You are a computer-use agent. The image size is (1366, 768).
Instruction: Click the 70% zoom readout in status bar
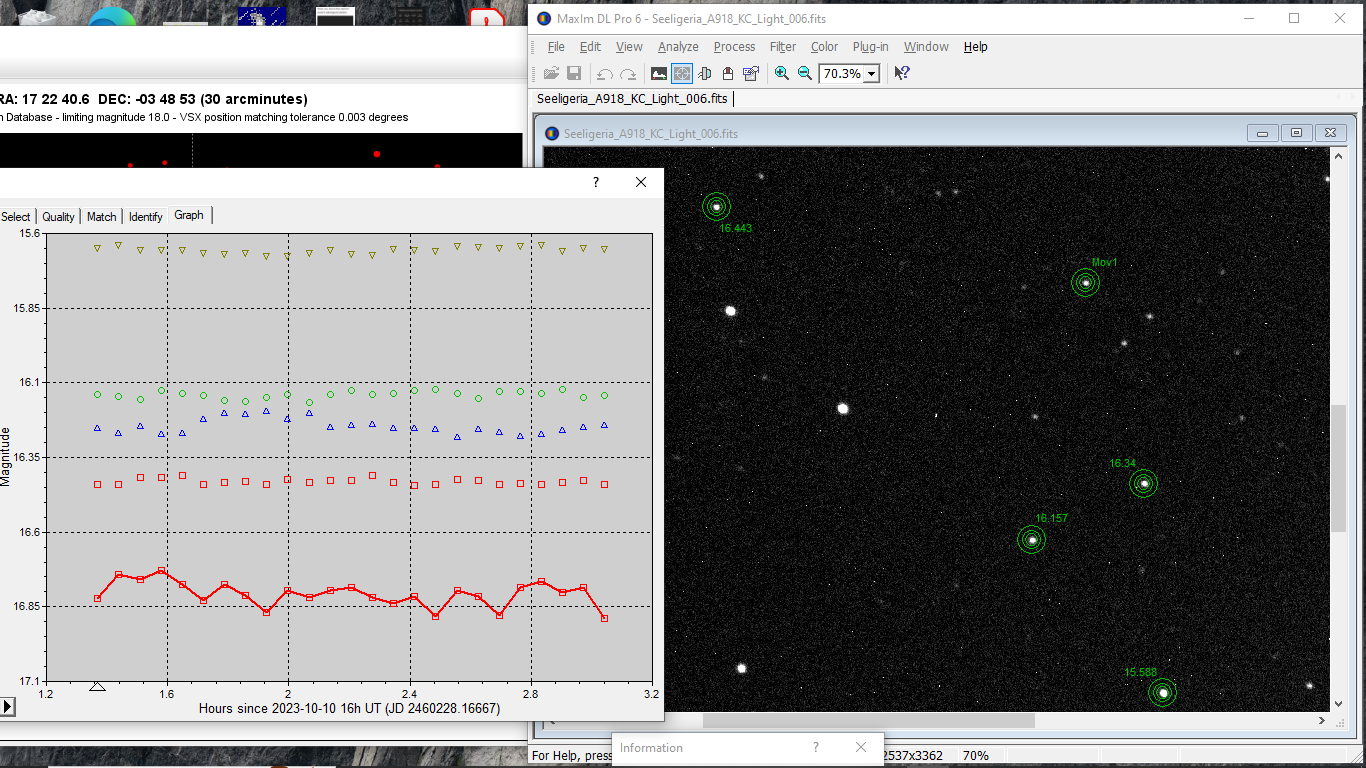976,755
